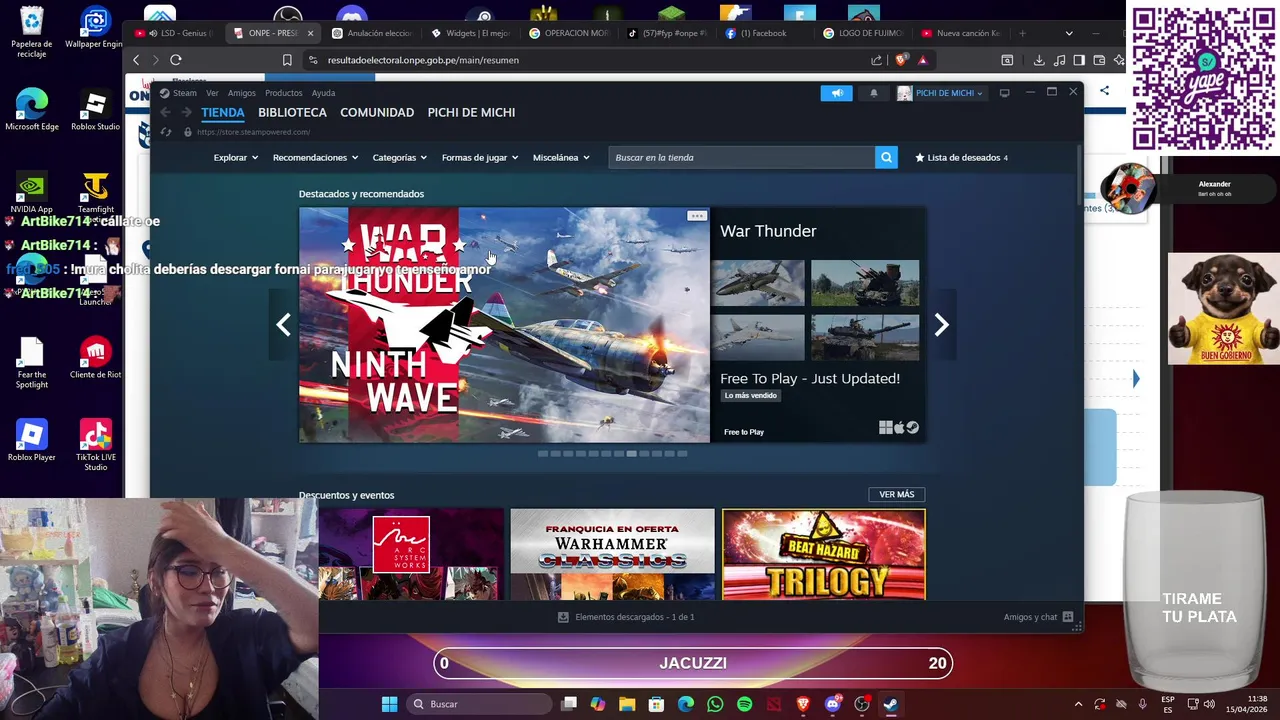Open the NVIDIA App desktop icon
This screenshot has height=720, width=1280.
coord(32,193)
